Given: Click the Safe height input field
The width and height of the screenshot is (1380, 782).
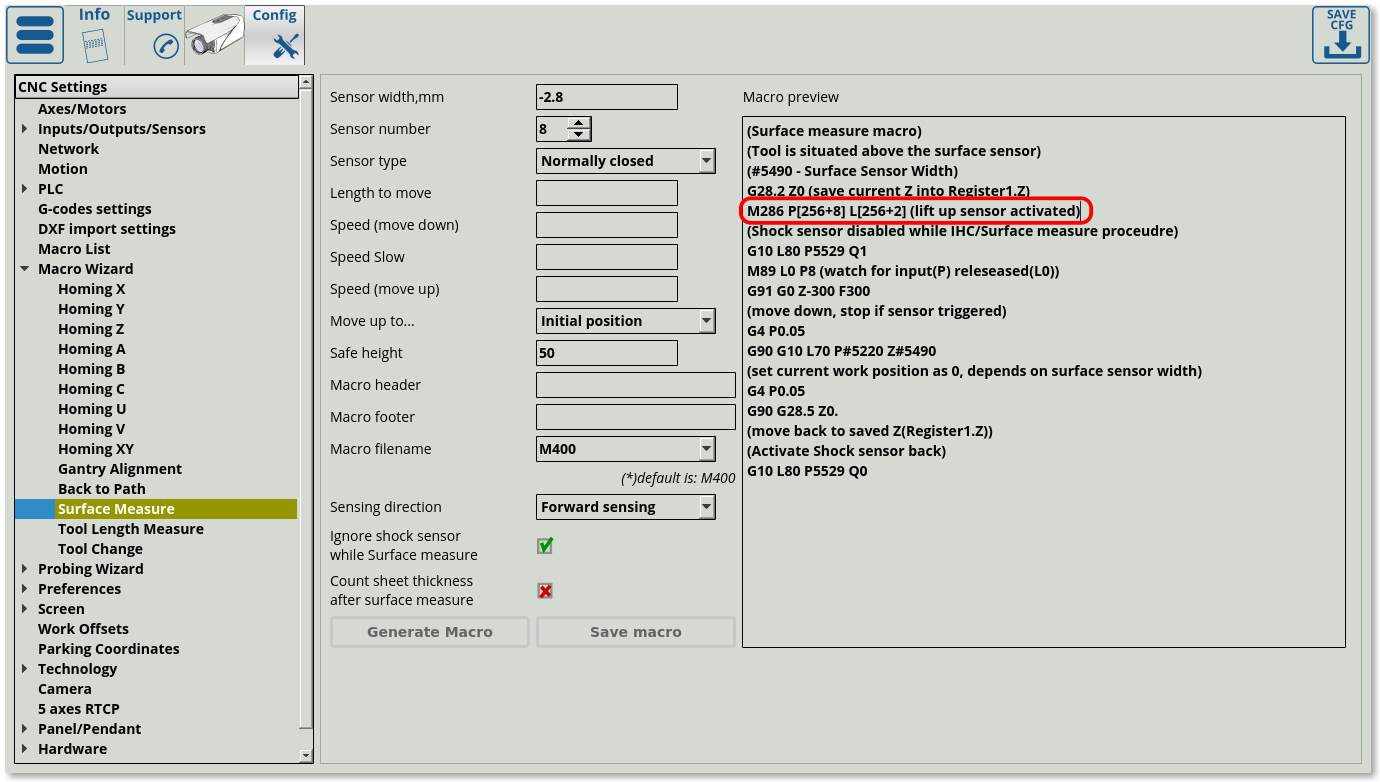Looking at the screenshot, I should [x=606, y=353].
